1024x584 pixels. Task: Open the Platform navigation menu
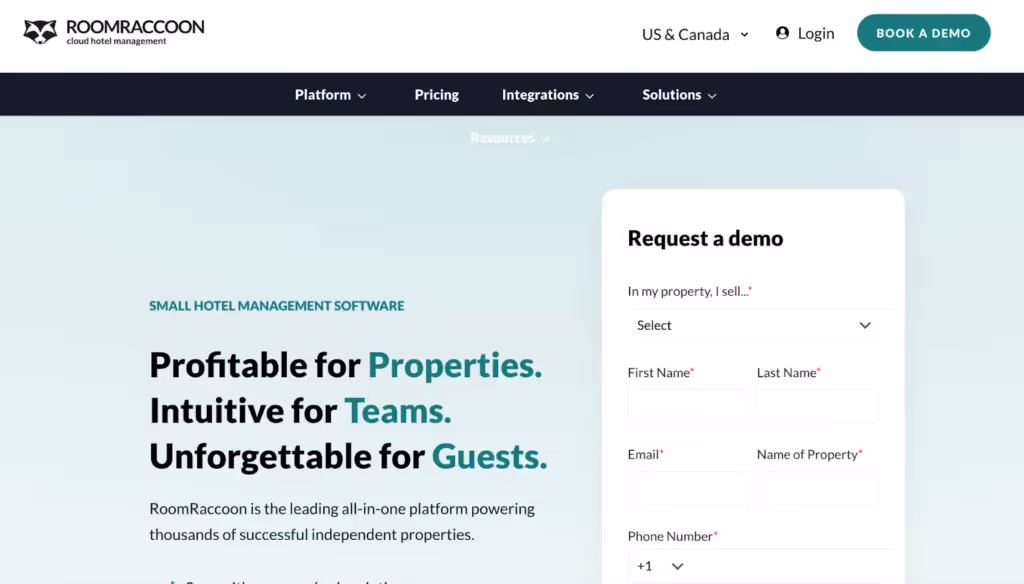322,94
